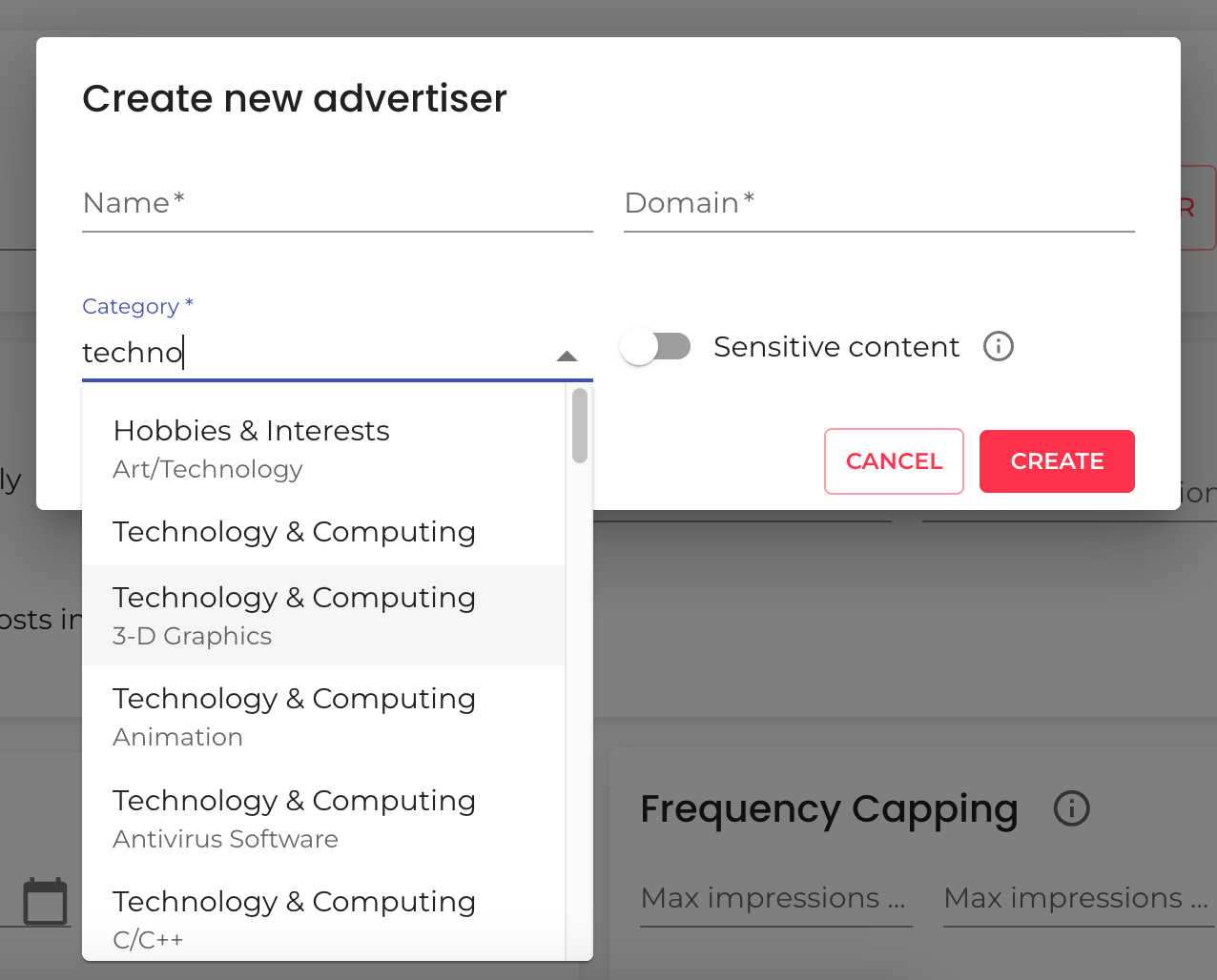The height and width of the screenshot is (980, 1217).
Task: Click the CREATE button
Action: click(x=1056, y=461)
